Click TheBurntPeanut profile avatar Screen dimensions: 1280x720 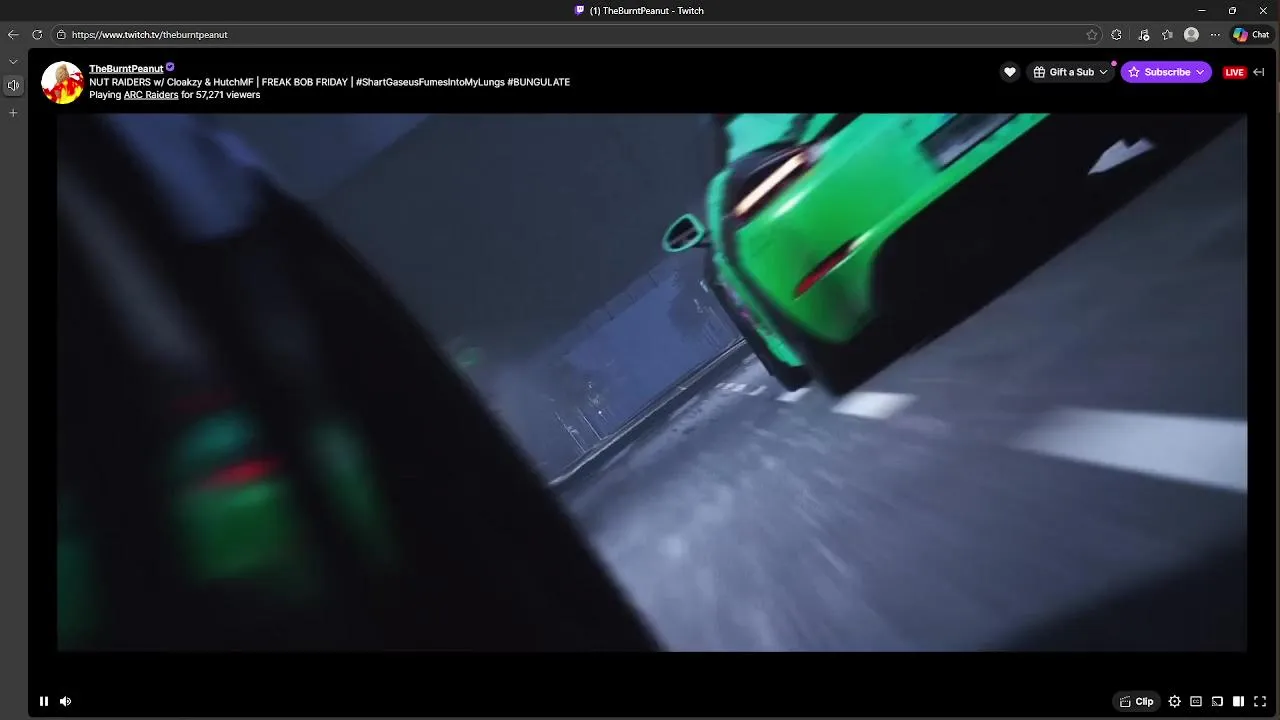(x=62, y=82)
